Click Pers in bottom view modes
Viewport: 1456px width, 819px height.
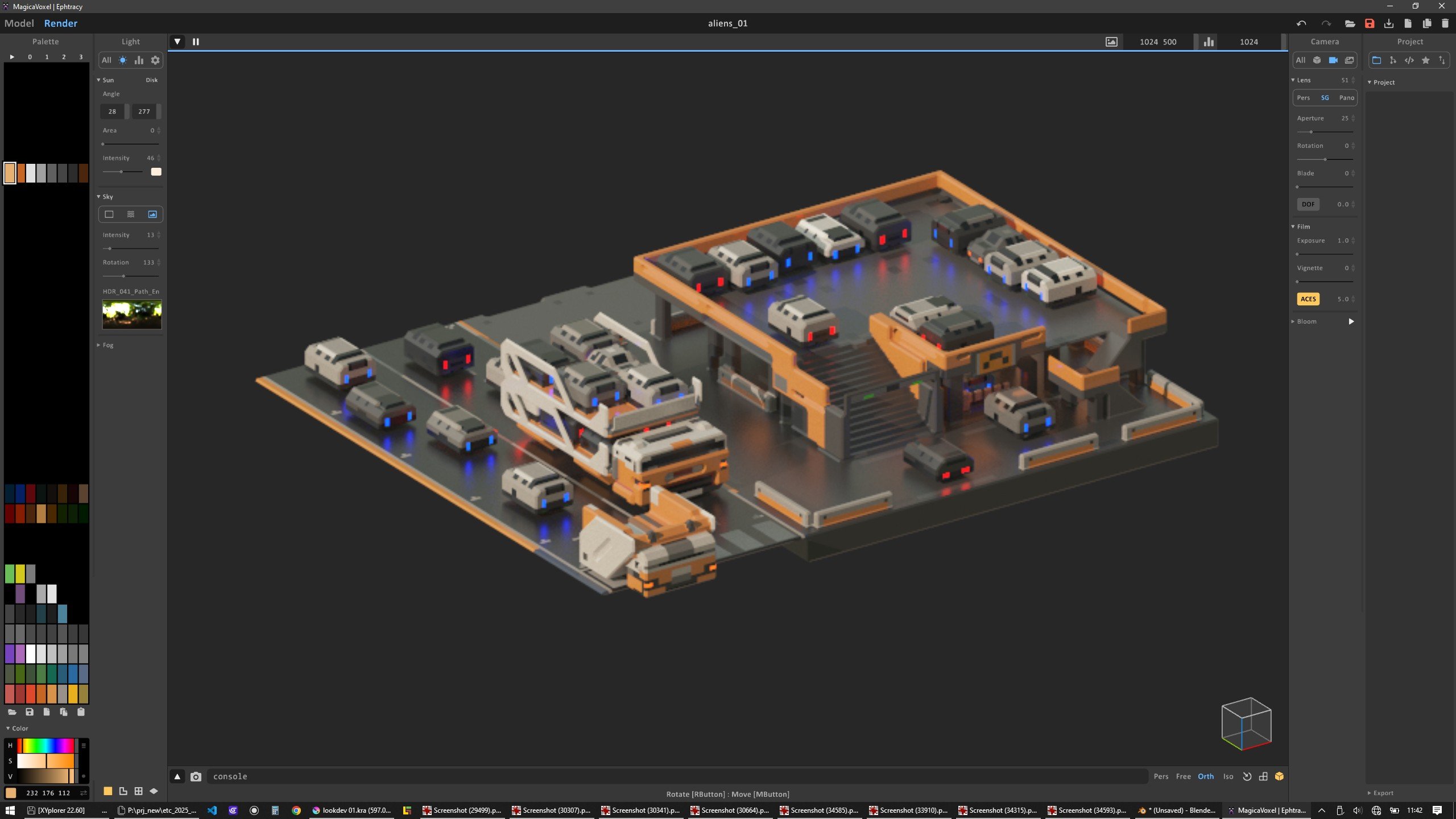1161,776
